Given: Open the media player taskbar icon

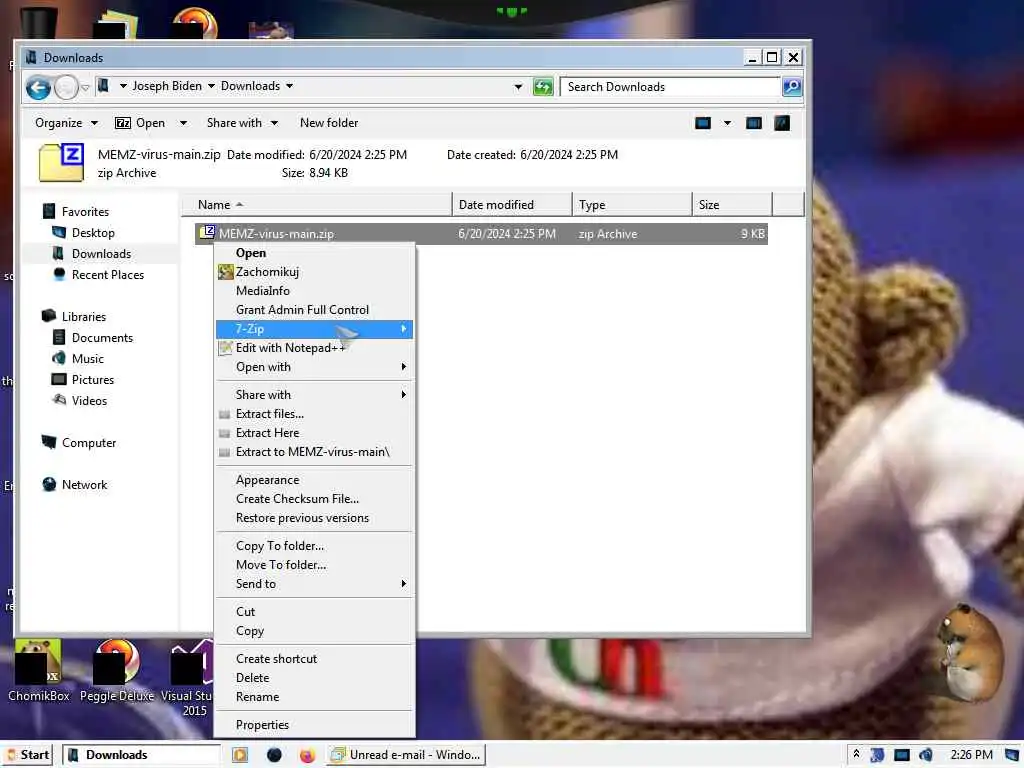Looking at the screenshot, I should 240,755.
